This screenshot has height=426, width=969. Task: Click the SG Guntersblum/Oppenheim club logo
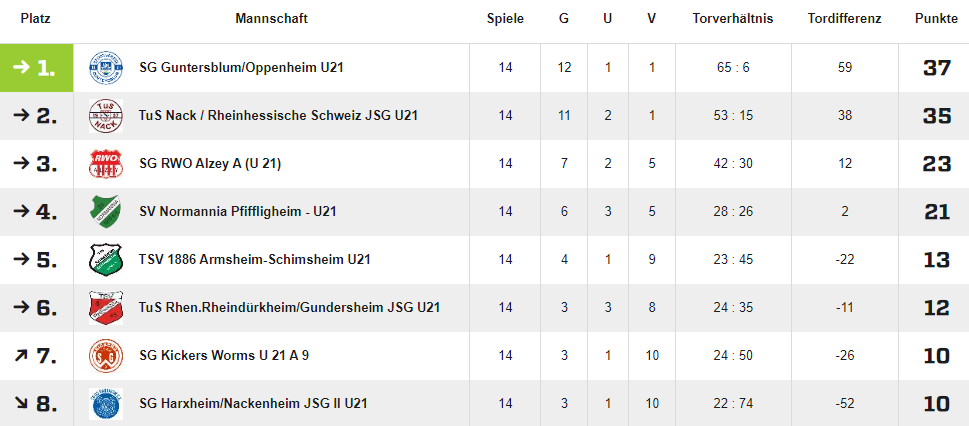[x=104, y=67]
